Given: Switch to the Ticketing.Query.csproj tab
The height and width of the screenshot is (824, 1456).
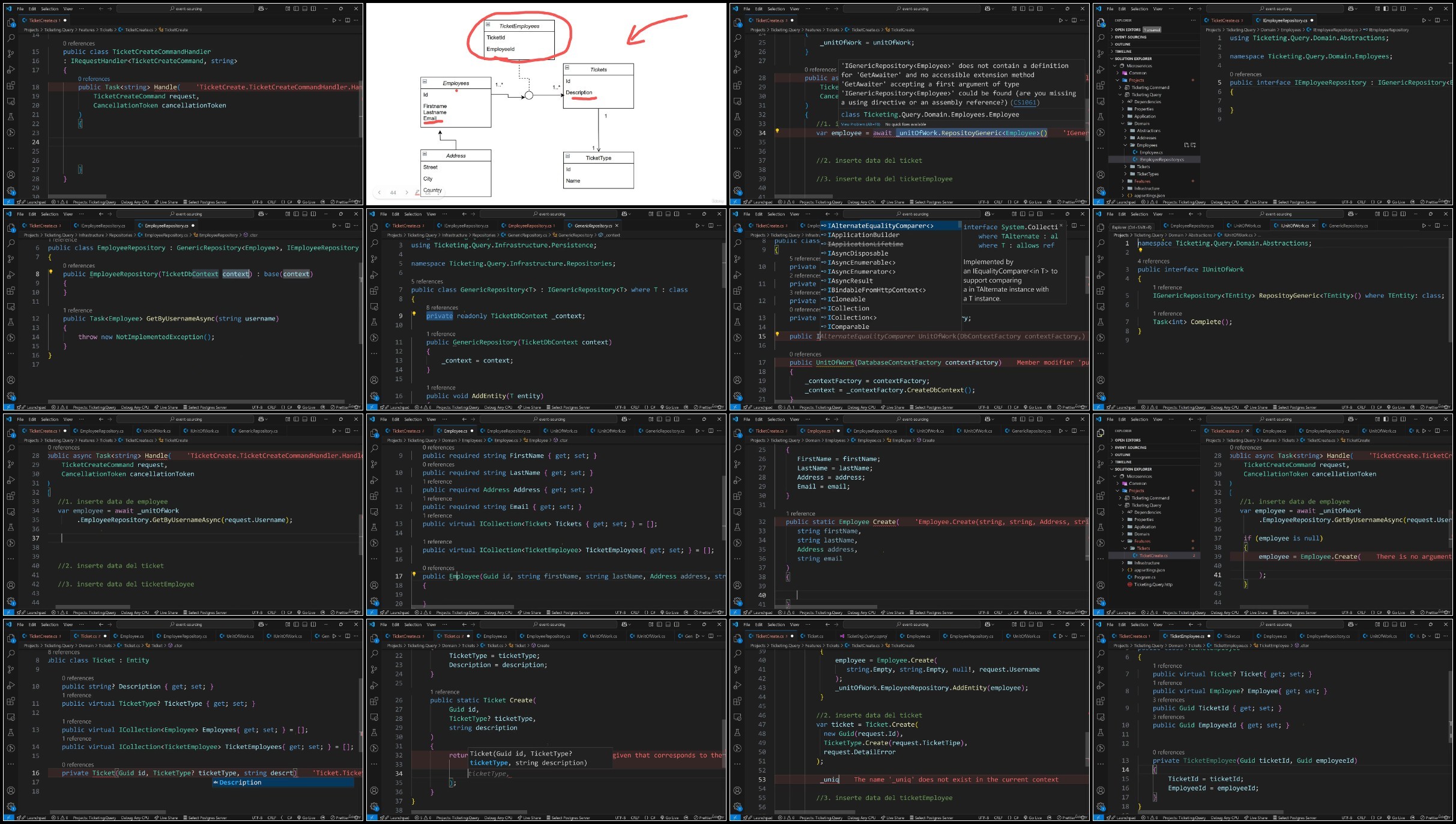Looking at the screenshot, I should [866, 636].
